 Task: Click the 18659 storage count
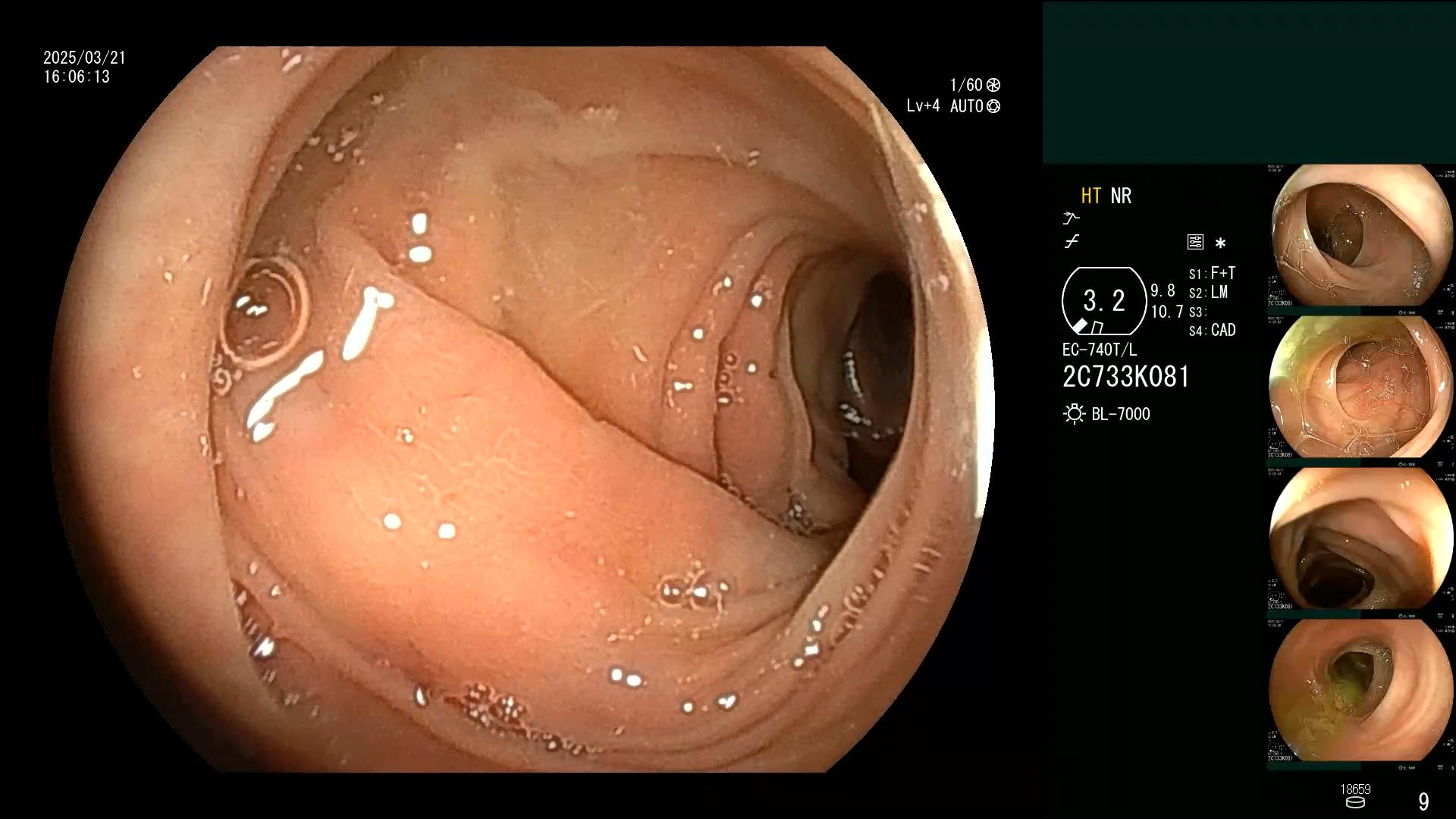(x=1355, y=789)
